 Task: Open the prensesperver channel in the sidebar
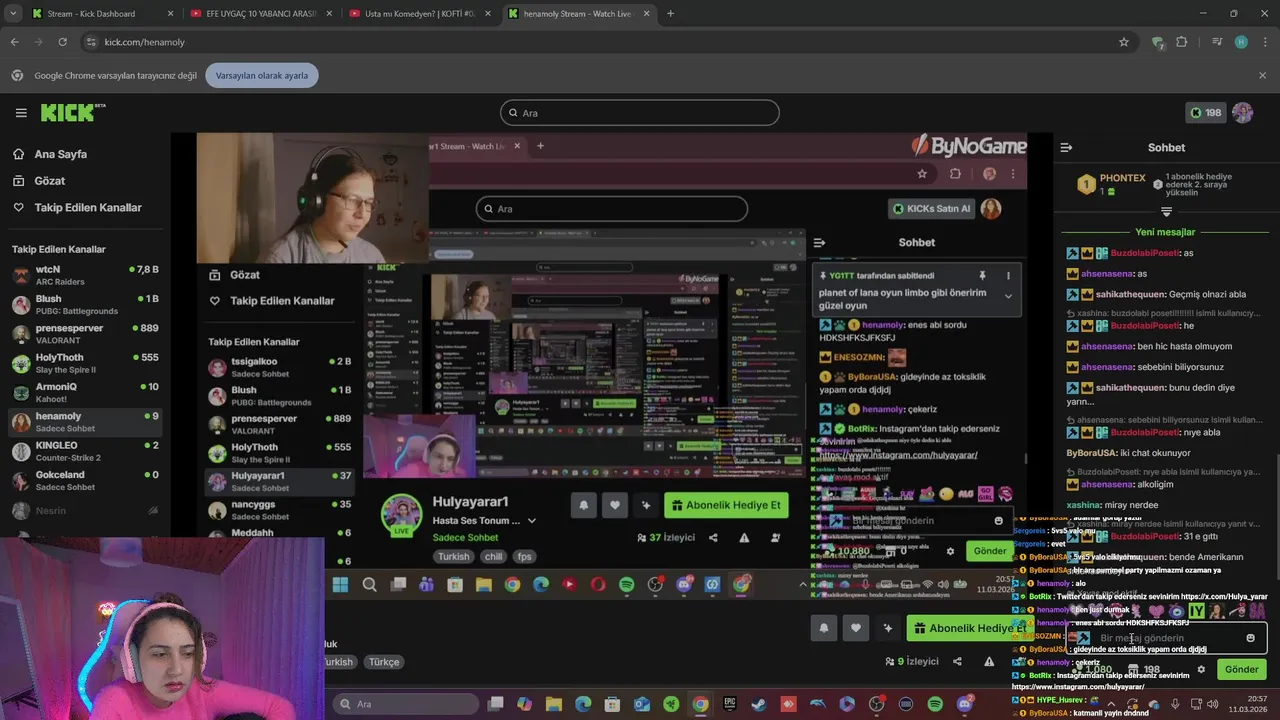click(x=85, y=334)
